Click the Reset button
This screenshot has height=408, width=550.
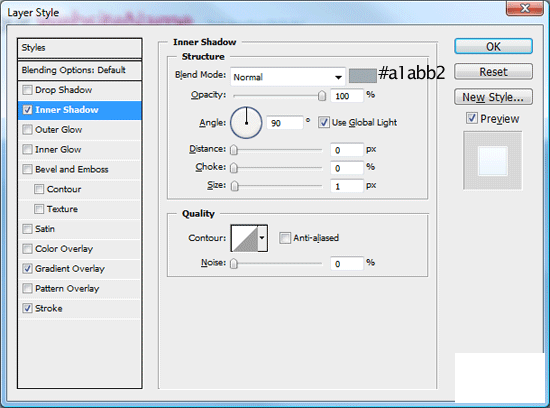493,72
